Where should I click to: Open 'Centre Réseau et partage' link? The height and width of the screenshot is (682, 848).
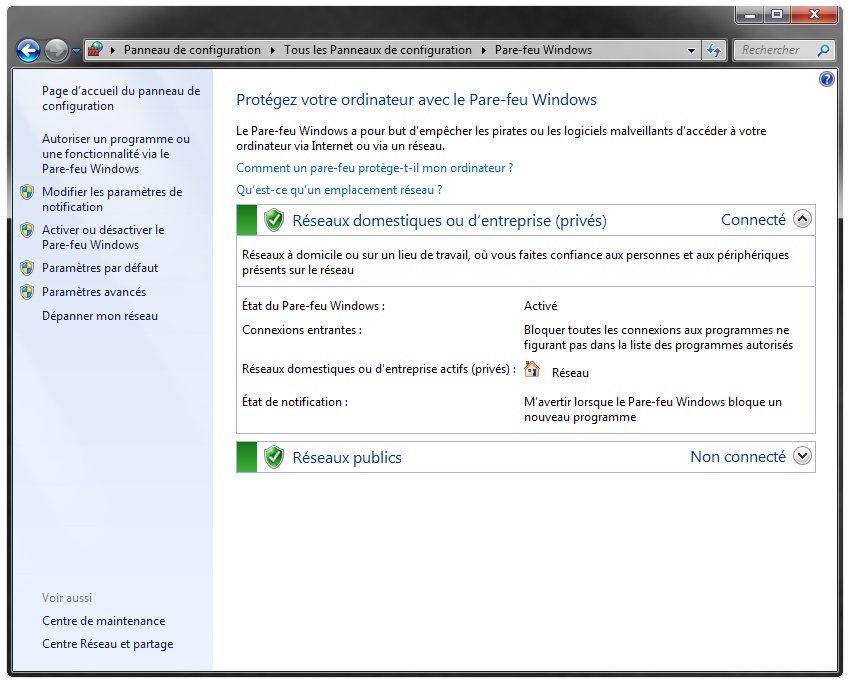click(x=108, y=644)
